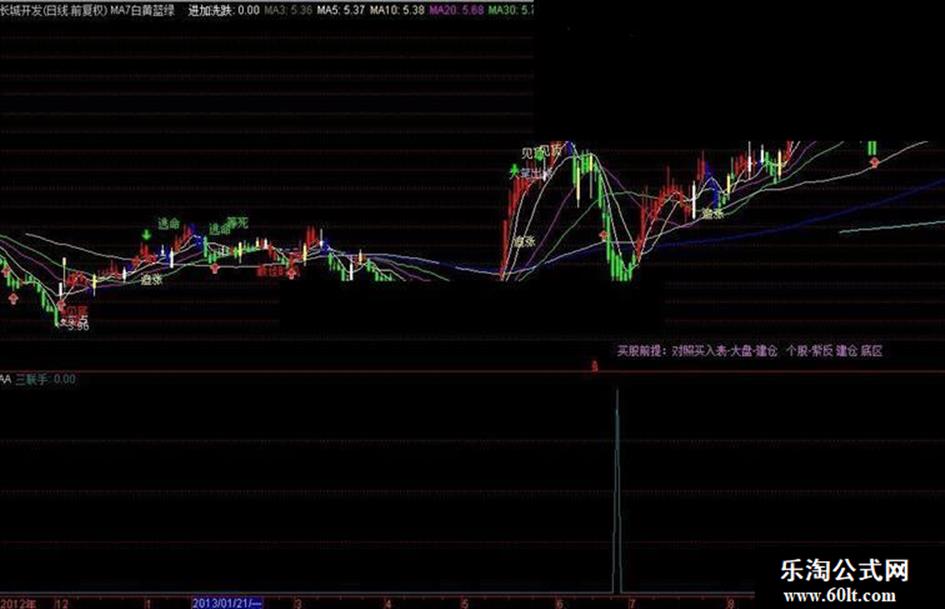Click the 5.36 low price label
This screenshot has width=945, height=609.
pyautogui.click(x=78, y=326)
